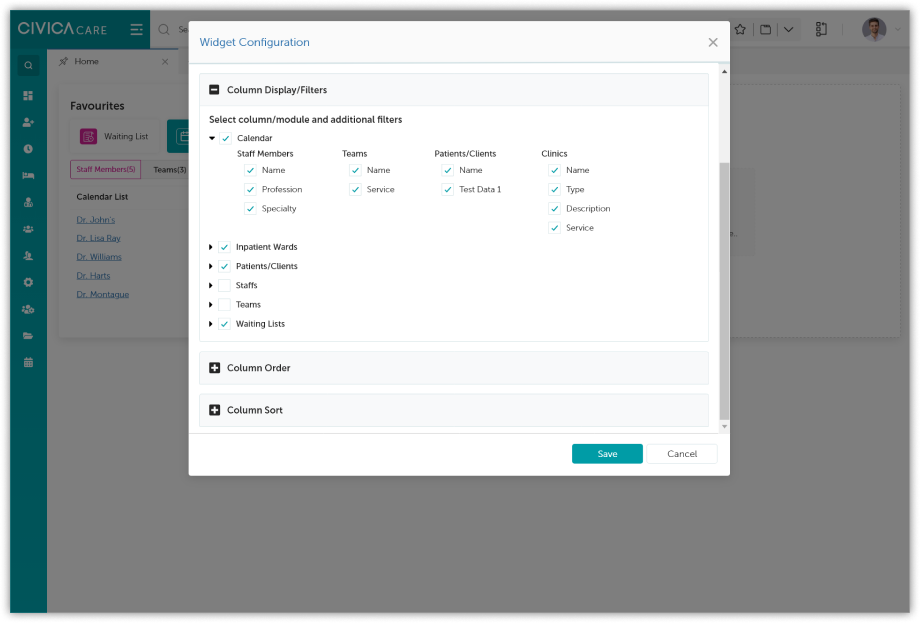Close the Widget Configuration dialog
Viewport: 920px width, 623px height.
tap(713, 42)
